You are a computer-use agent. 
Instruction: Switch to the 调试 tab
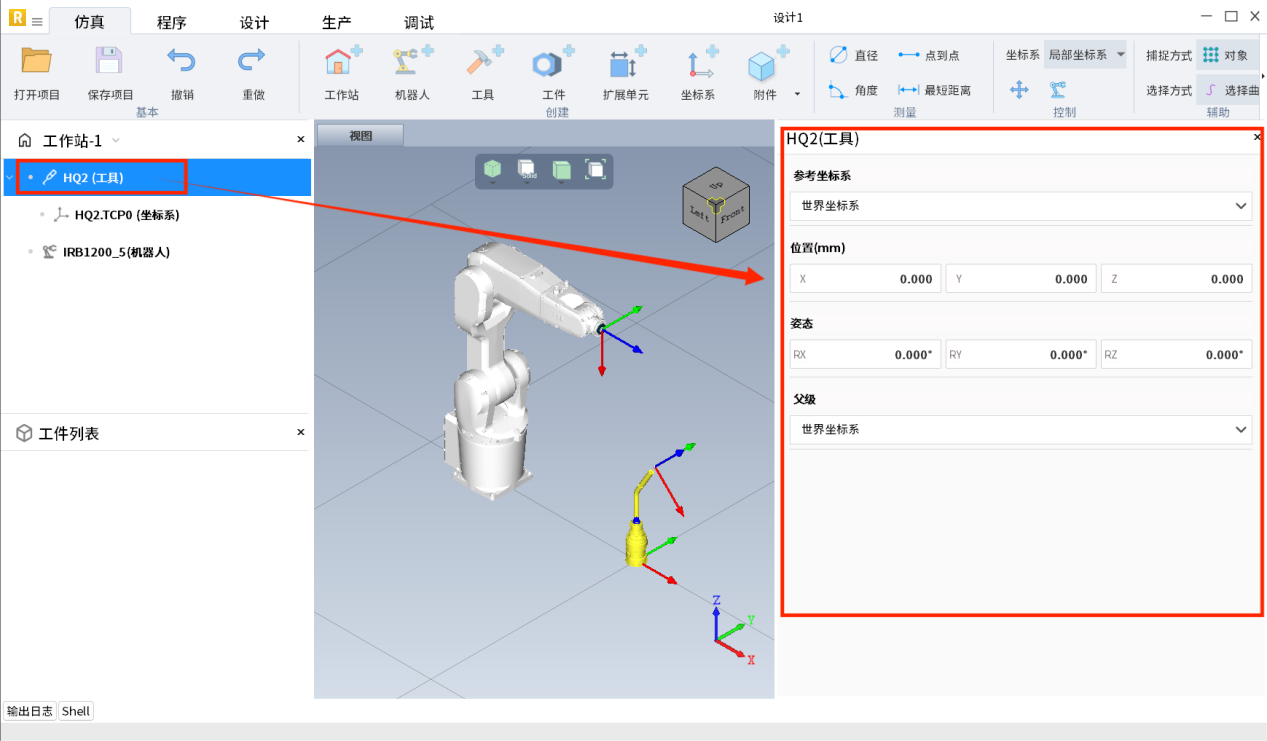[x=419, y=22]
